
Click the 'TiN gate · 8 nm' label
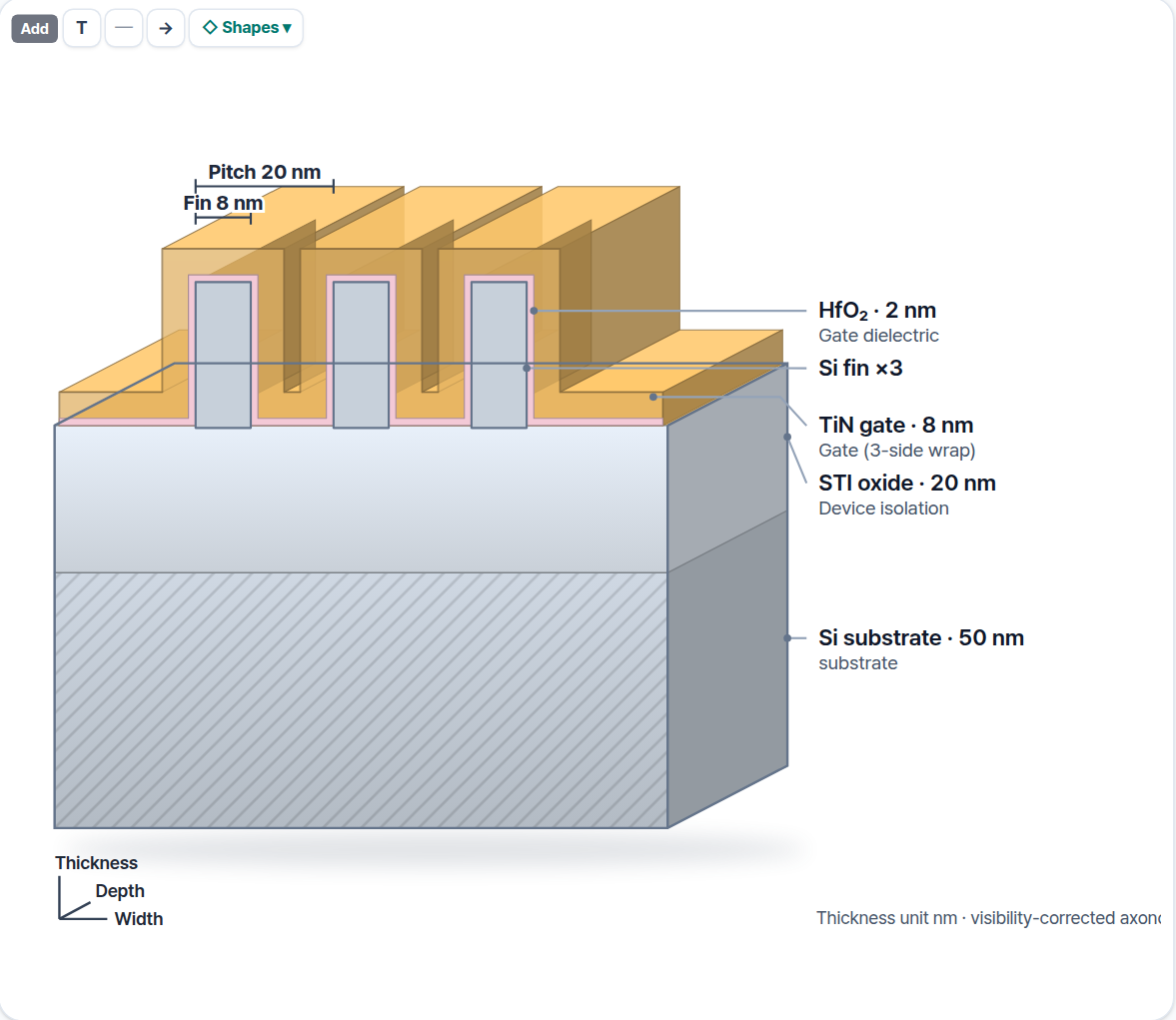[x=895, y=426]
